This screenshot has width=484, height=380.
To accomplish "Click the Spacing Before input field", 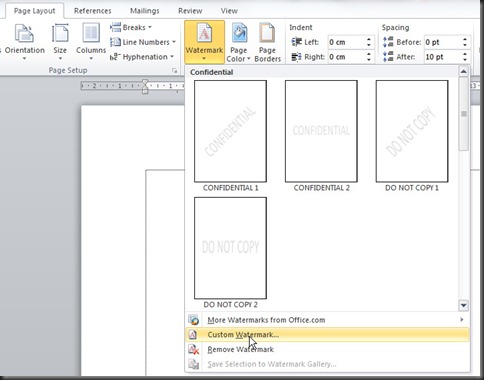I will point(442,42).
